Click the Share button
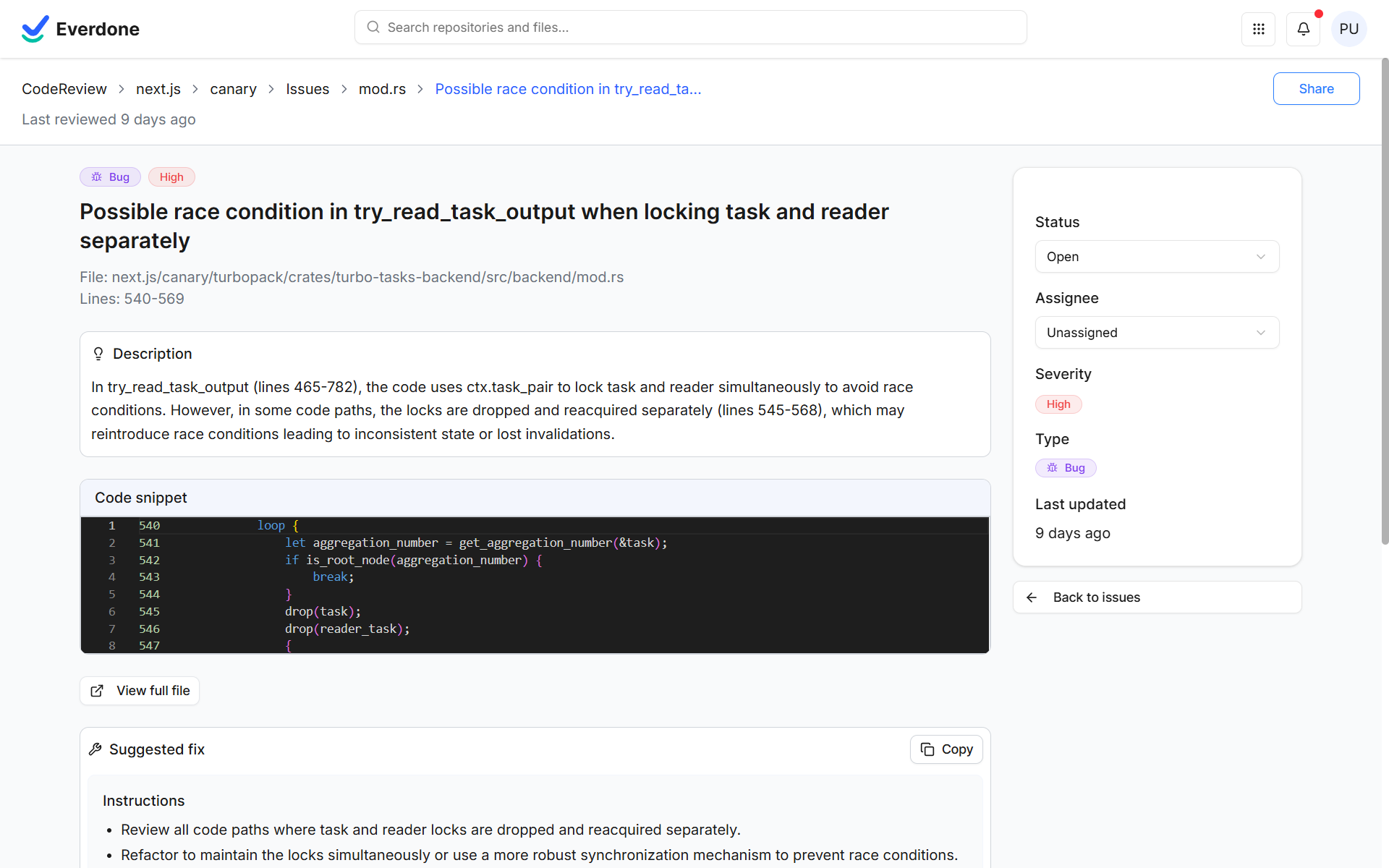This screenshot has width=1389, height=868. [x=1316, y=88]
